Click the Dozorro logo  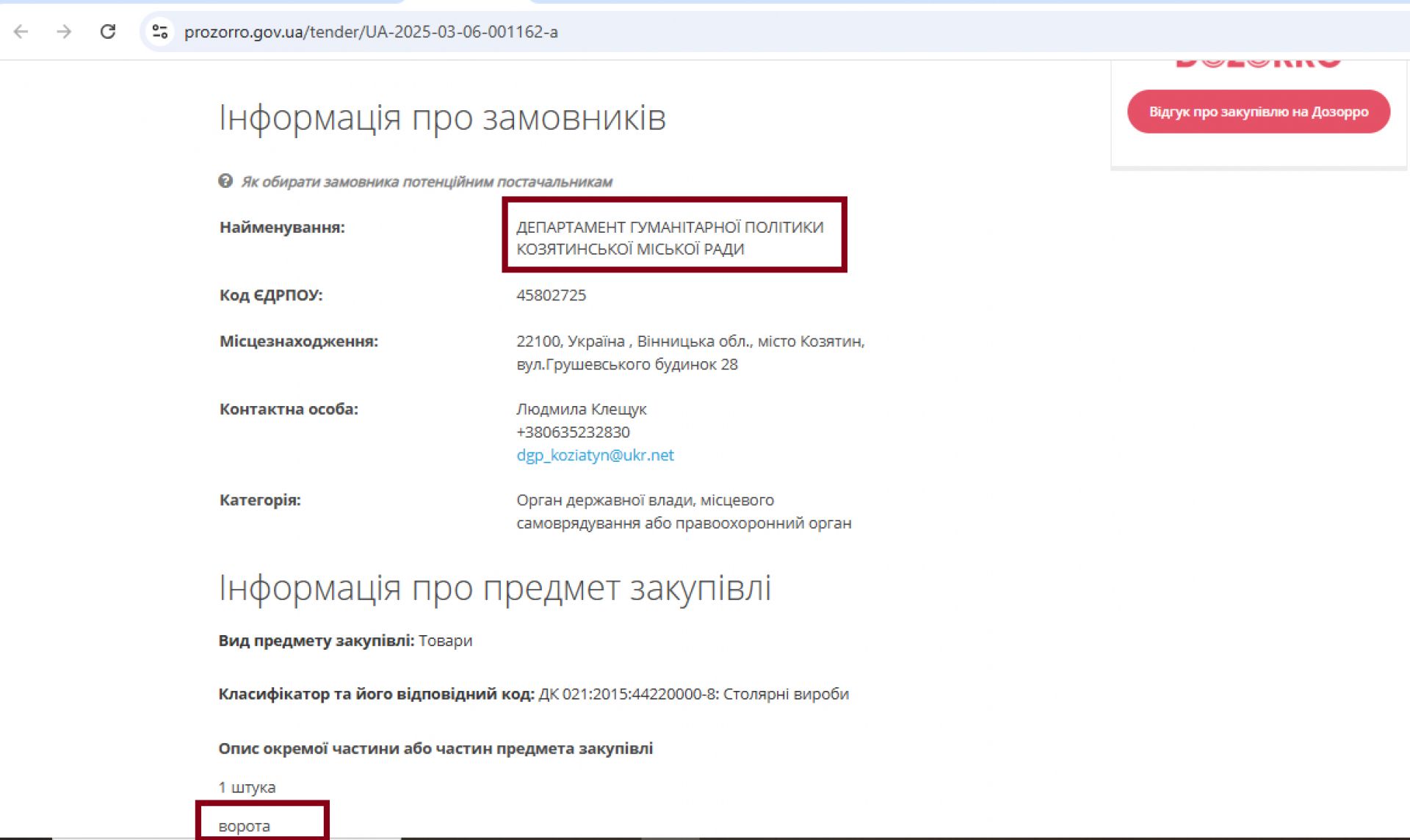1257,62
